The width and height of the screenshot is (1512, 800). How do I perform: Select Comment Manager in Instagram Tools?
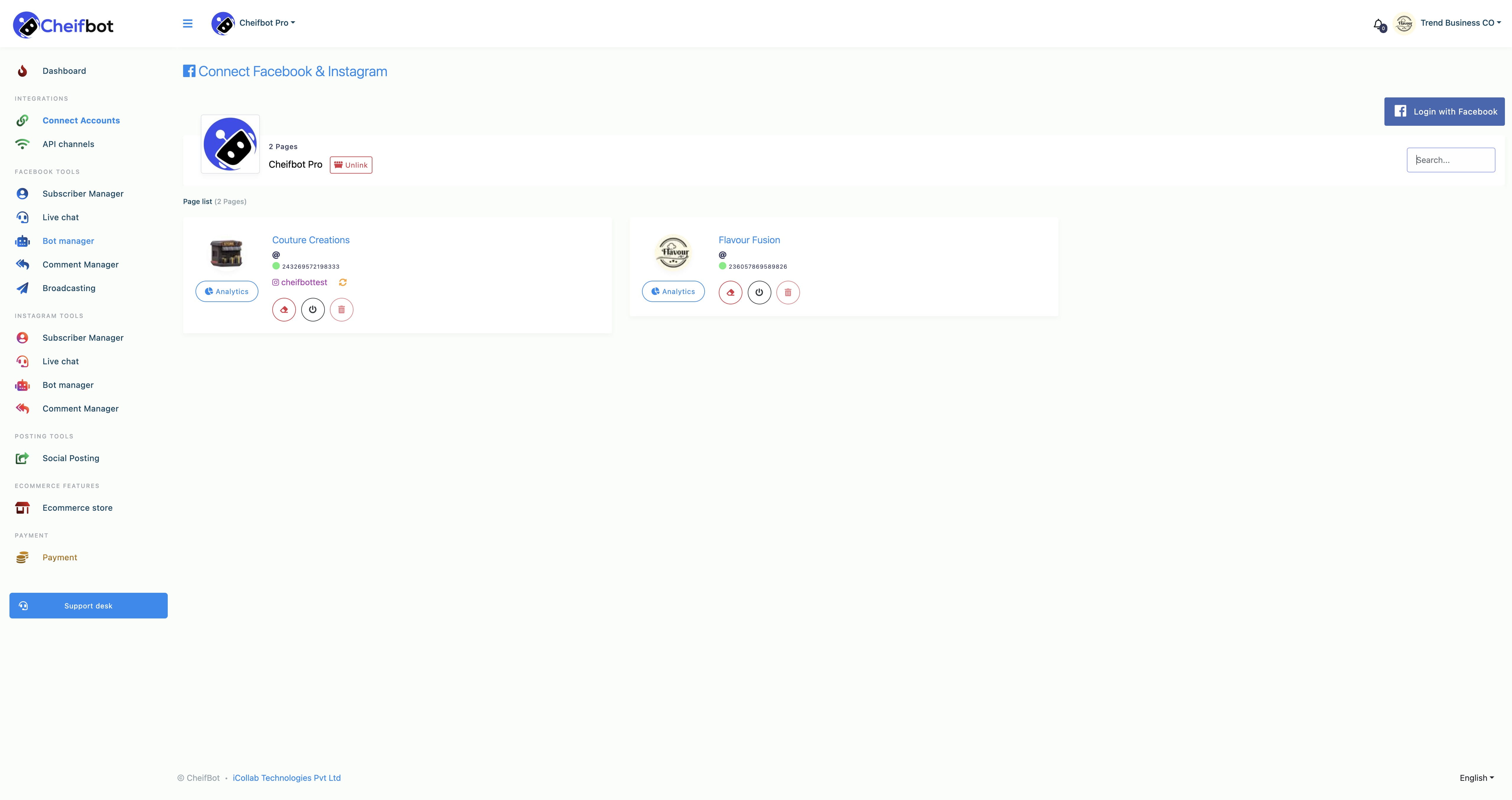[80, 408]
